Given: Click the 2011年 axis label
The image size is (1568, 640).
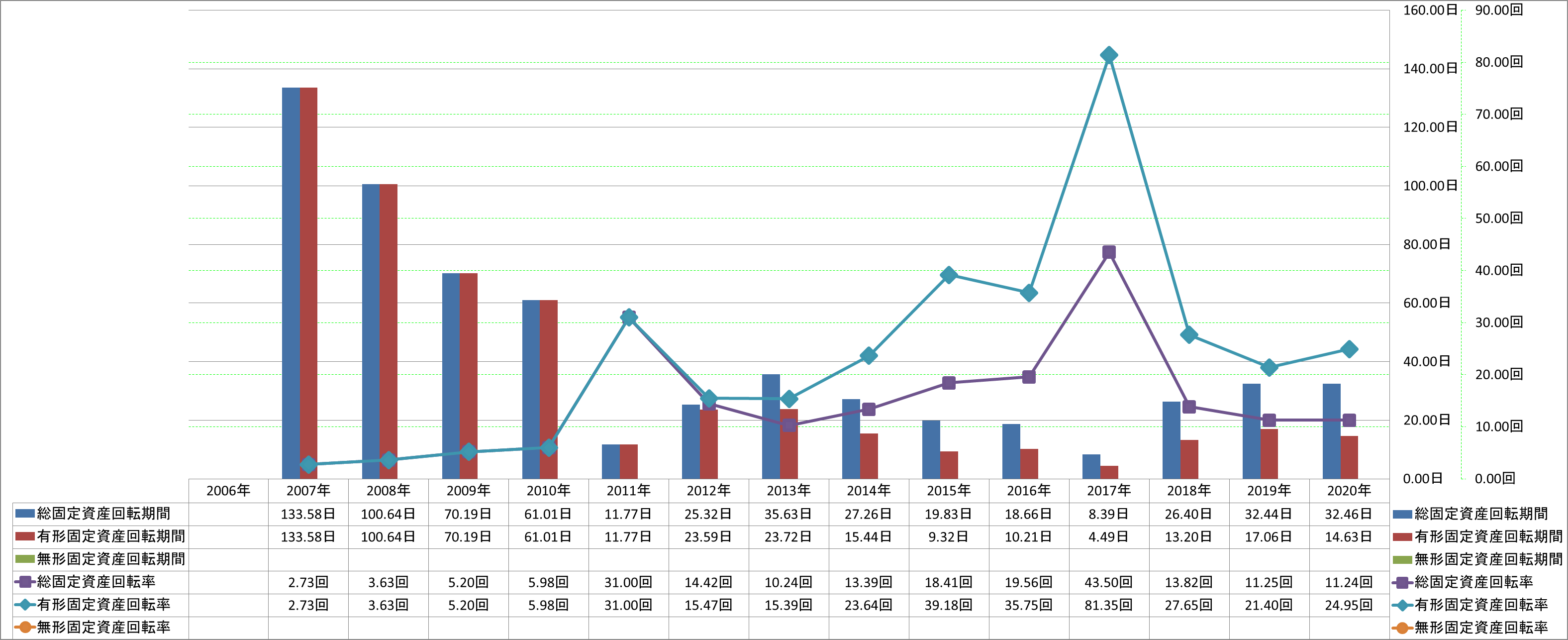Looking at the screenshot, I should point(629,491).
